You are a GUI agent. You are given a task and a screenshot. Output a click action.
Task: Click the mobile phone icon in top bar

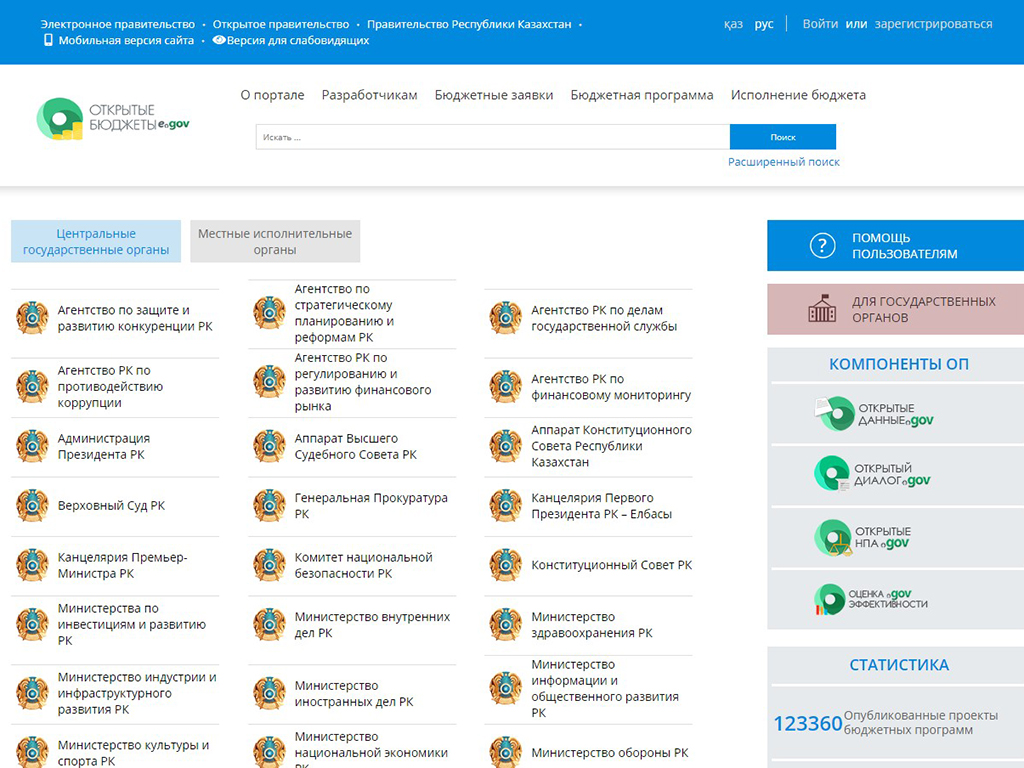pyautogui.click(x=48, y=40)
